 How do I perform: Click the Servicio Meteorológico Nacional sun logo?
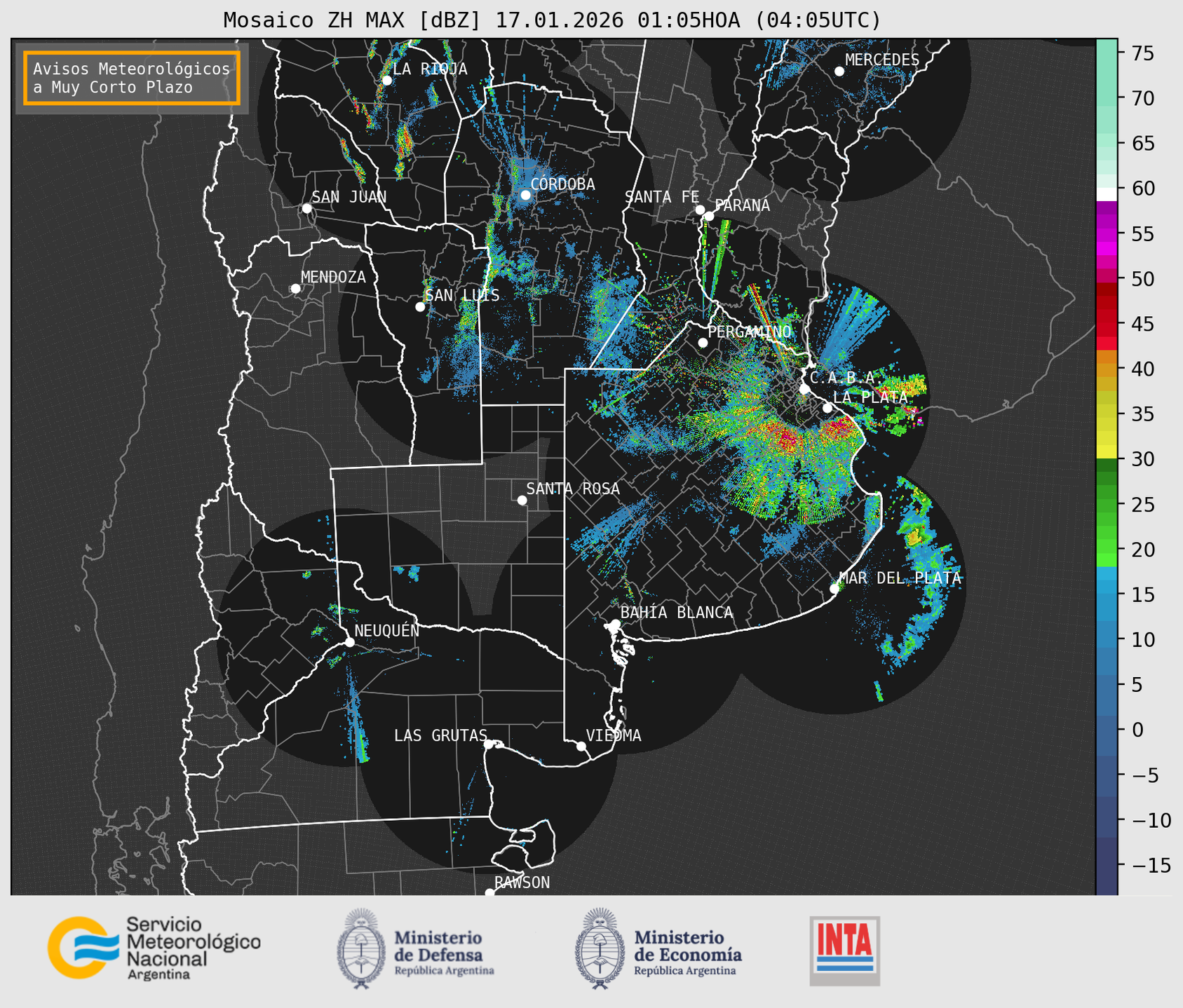tap(83, 947)
